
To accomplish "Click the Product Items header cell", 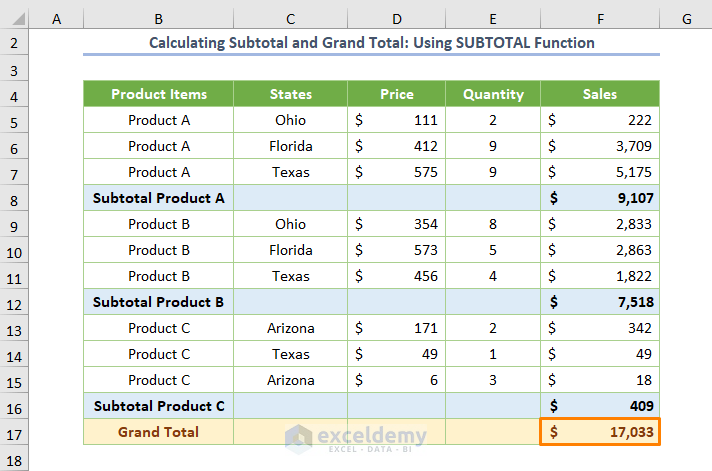I will click(x=158, y=94).
